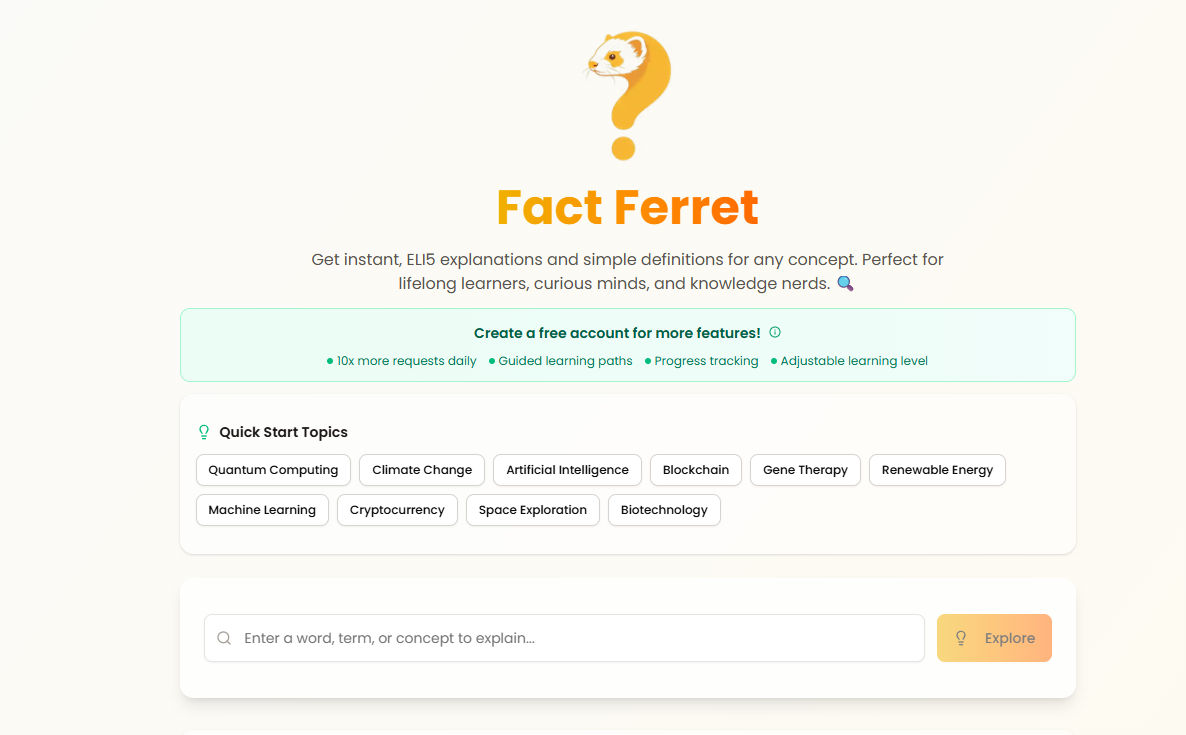Pick the Artificial Intelligence topic

pos(567,470)
